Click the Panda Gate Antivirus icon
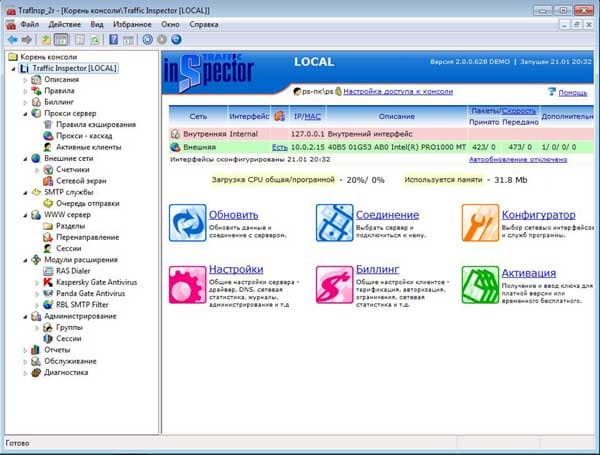Image resolution: width=600 pixels, height=455 pixels. 48,294
